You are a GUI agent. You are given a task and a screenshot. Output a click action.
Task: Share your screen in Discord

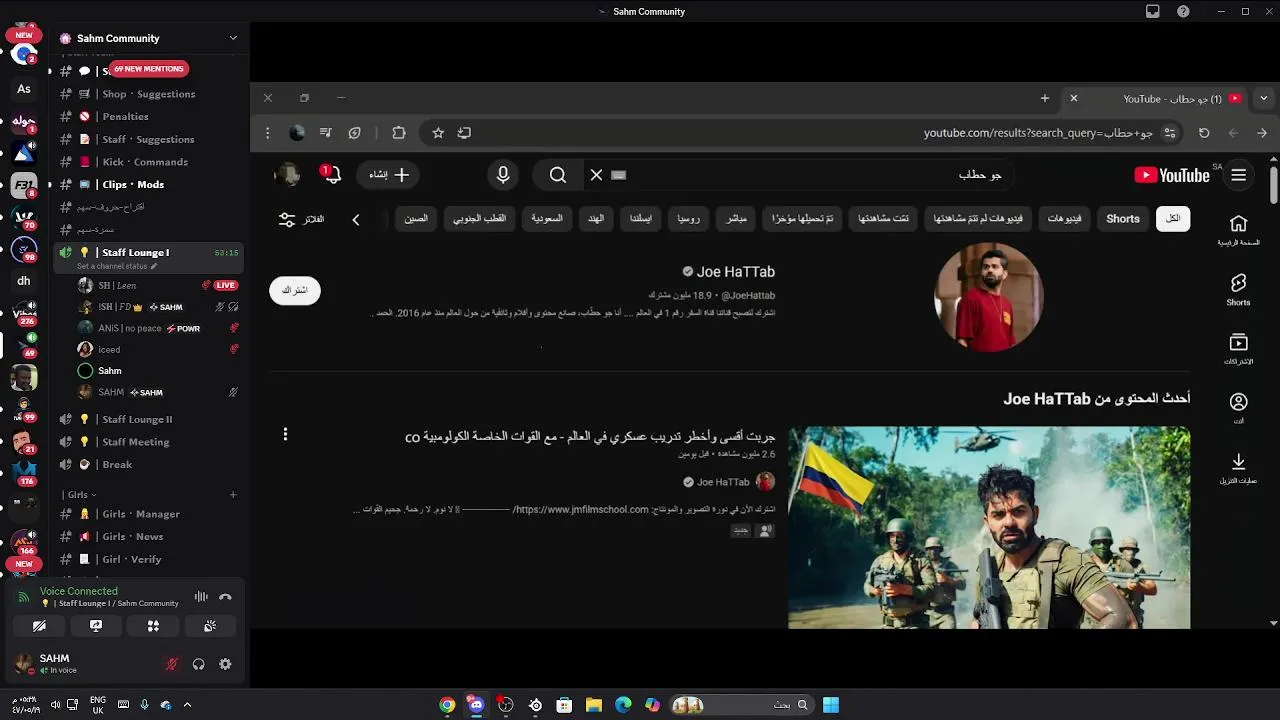coord(96,626)
